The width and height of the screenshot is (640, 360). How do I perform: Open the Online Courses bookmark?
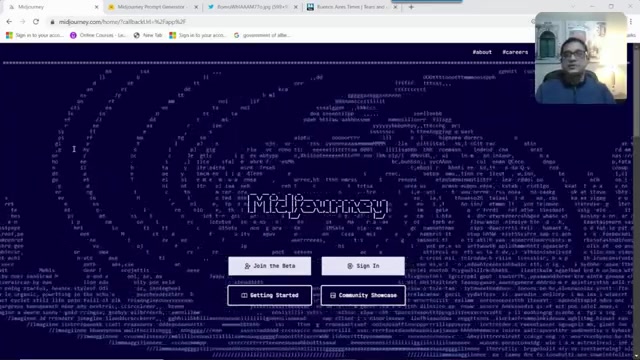[x=98, y=36]
